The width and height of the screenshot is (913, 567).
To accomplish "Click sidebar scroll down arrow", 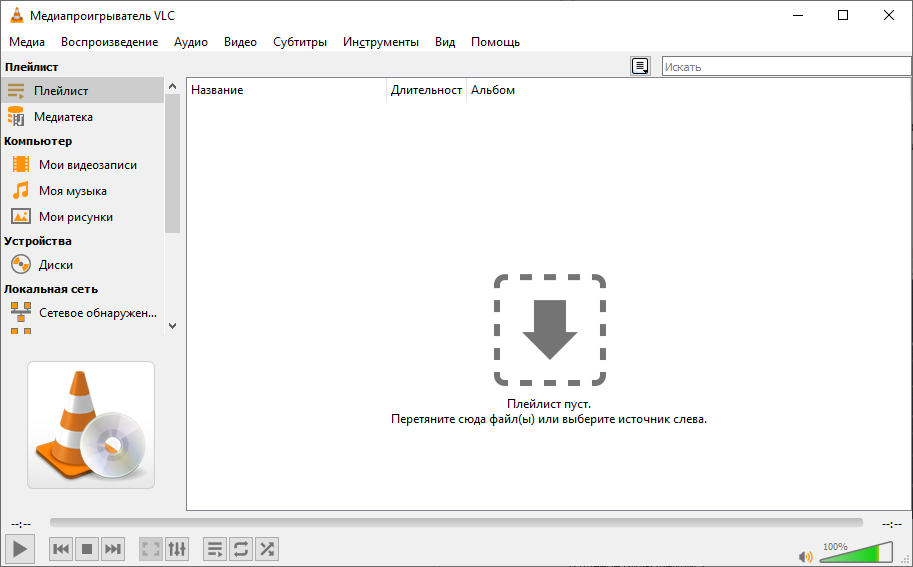I will click(x=172, y=326).
